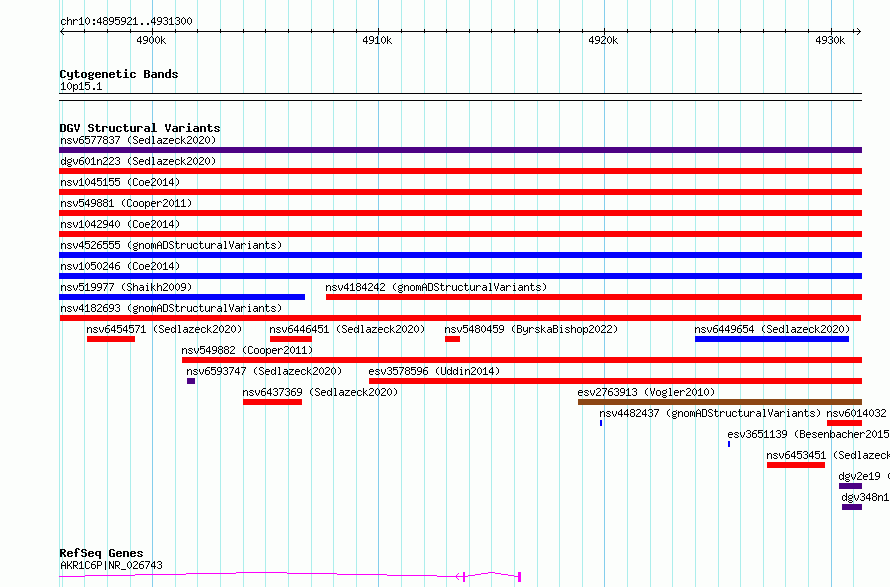890x587 pixels.
Task: Click the red esv3578596 variant bar
Action: pos(615,381)
